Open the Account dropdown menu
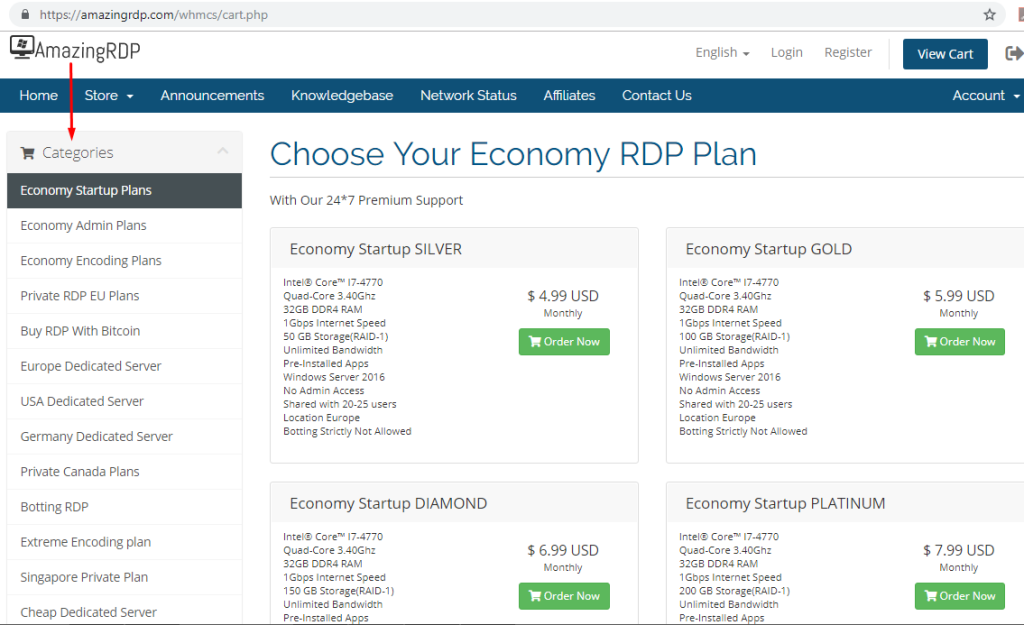 (986, 96)
